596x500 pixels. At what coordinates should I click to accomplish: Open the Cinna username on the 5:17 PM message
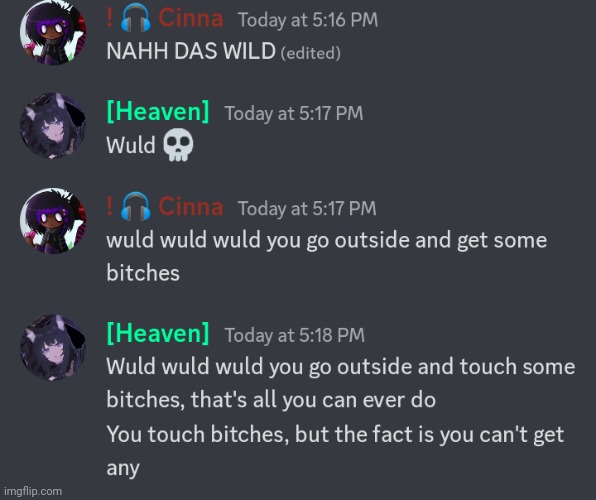190,207
